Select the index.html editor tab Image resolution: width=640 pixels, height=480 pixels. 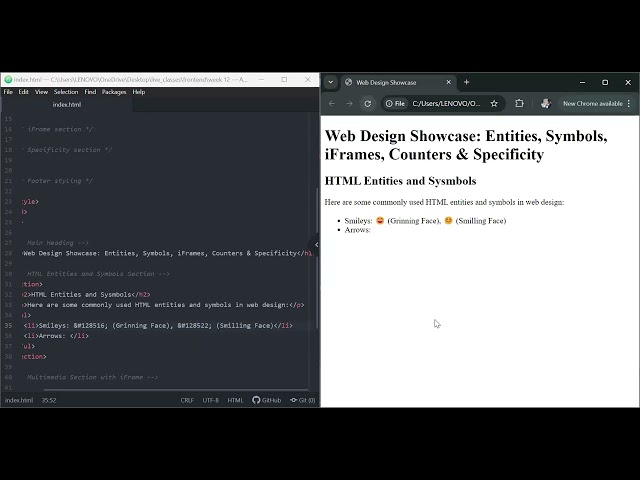pyautogui.click(x=67, y=104)
